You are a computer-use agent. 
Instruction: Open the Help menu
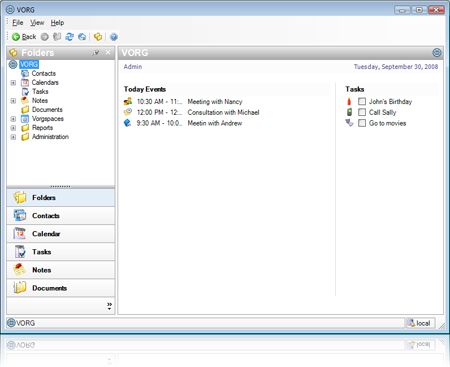pos(57,23)
